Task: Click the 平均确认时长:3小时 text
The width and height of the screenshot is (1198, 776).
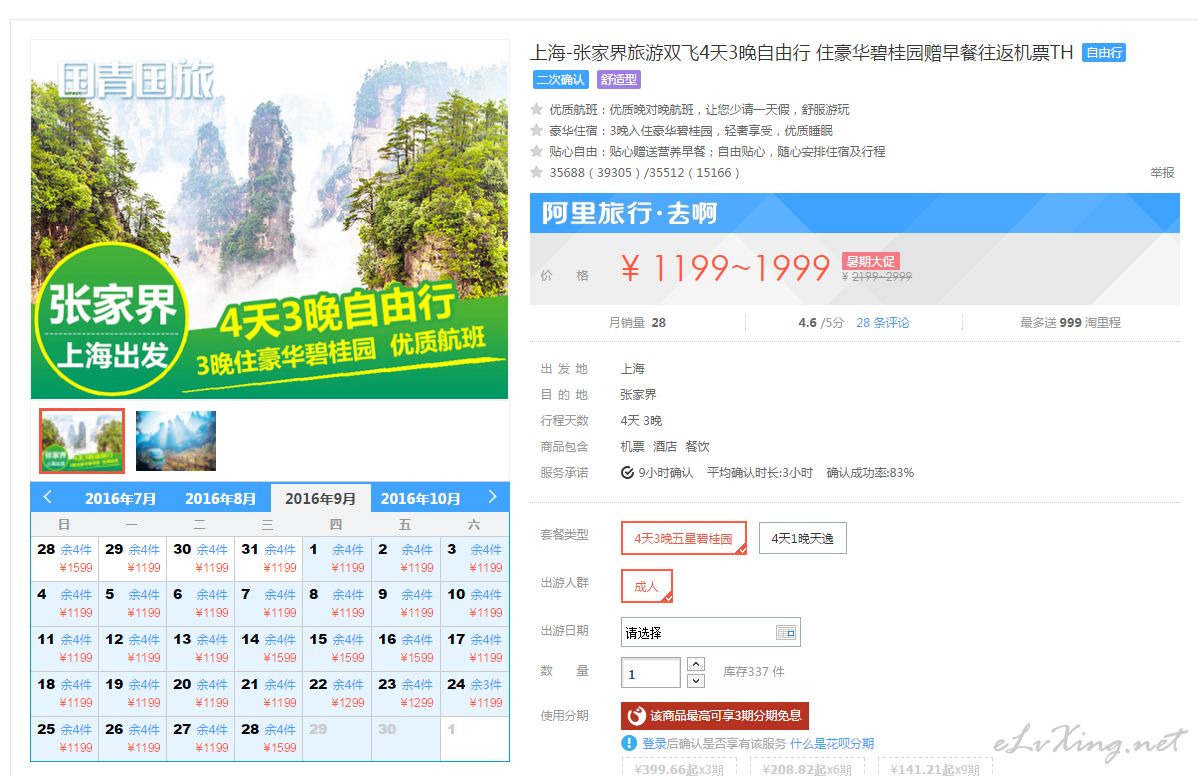Action: pos(759,473)
